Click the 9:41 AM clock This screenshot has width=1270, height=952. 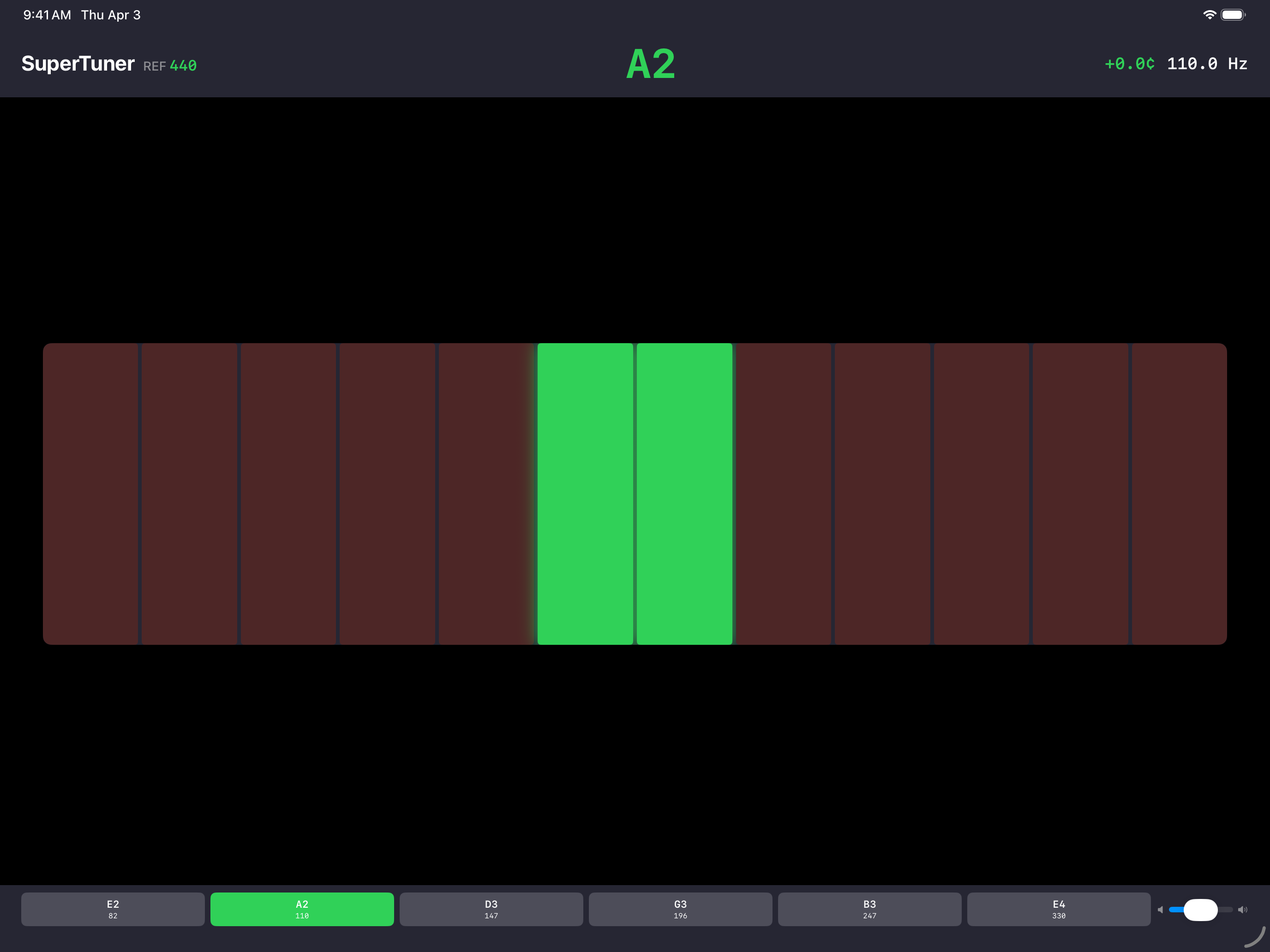click(47, 15)
